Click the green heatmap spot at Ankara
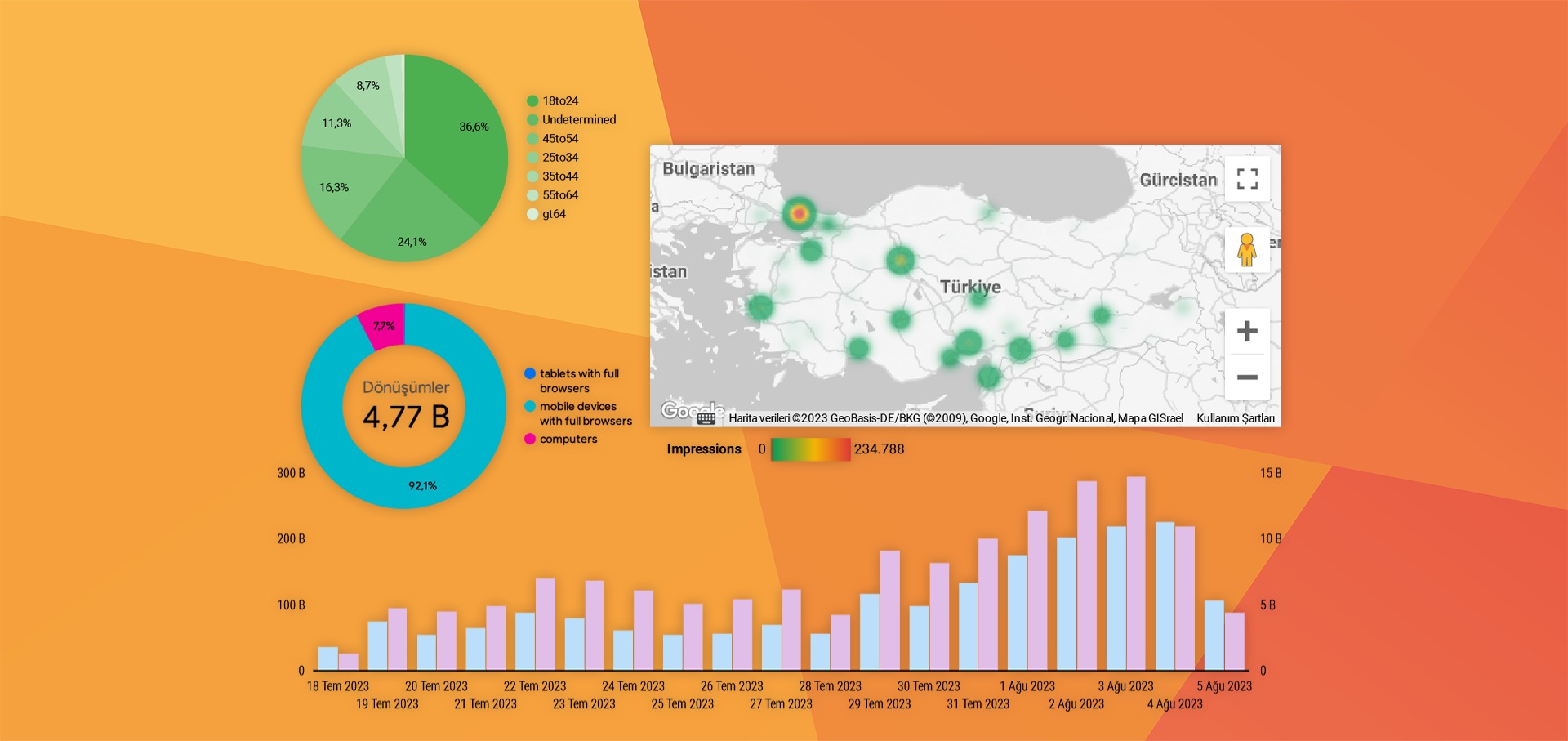 (x=900, y=261)
